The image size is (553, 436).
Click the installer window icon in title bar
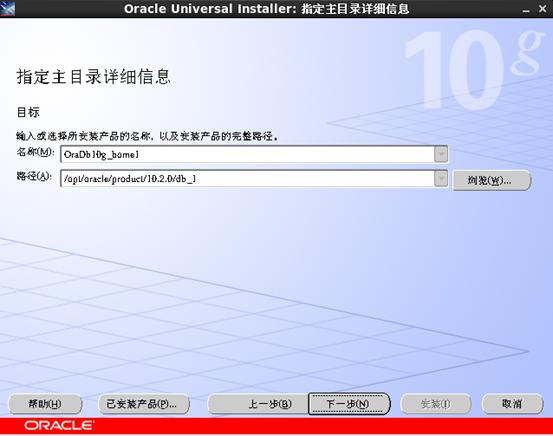(x=7, y=8)
